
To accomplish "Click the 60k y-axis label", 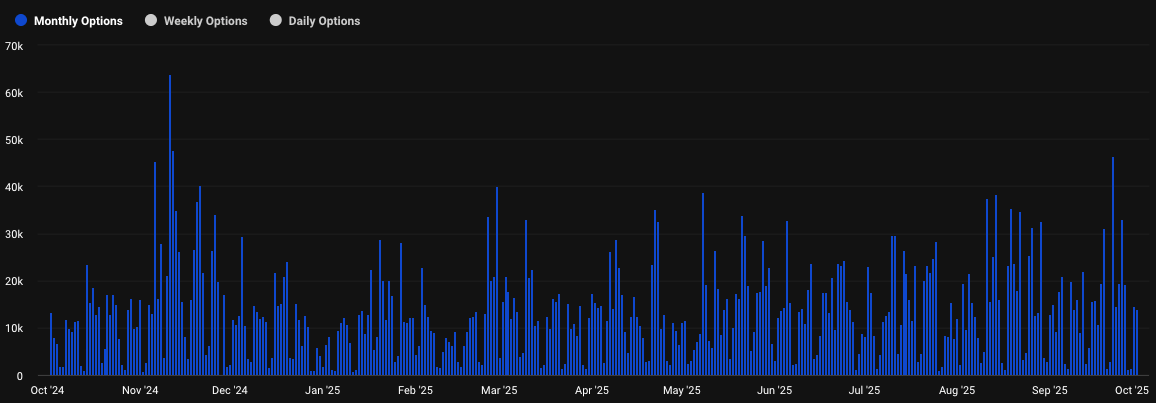I will pos(15,93).
